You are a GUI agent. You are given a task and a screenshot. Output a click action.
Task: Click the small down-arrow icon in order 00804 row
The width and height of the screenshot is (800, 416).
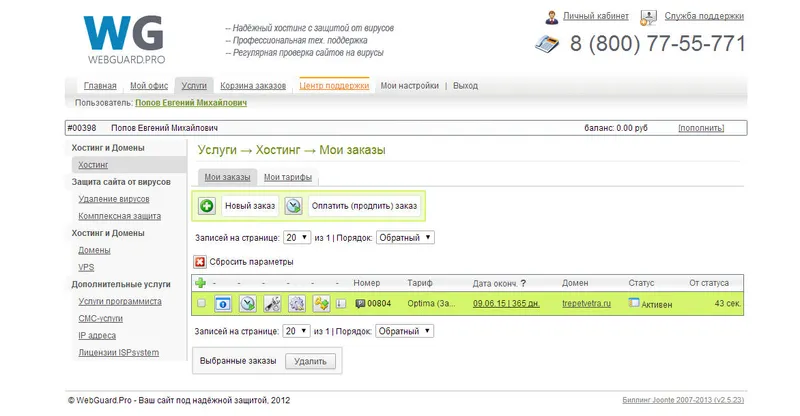[x=341, y=304]
